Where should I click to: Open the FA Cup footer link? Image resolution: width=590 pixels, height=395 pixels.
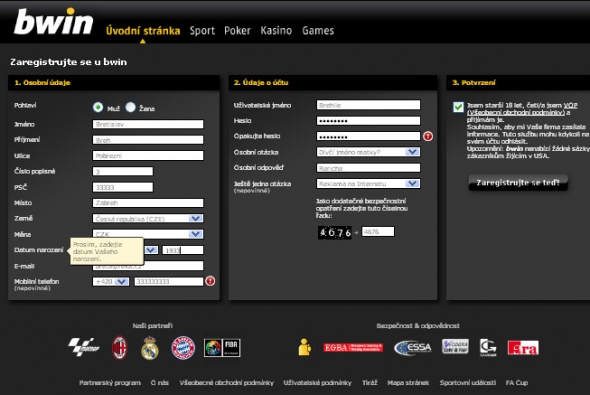click(517, 383)
